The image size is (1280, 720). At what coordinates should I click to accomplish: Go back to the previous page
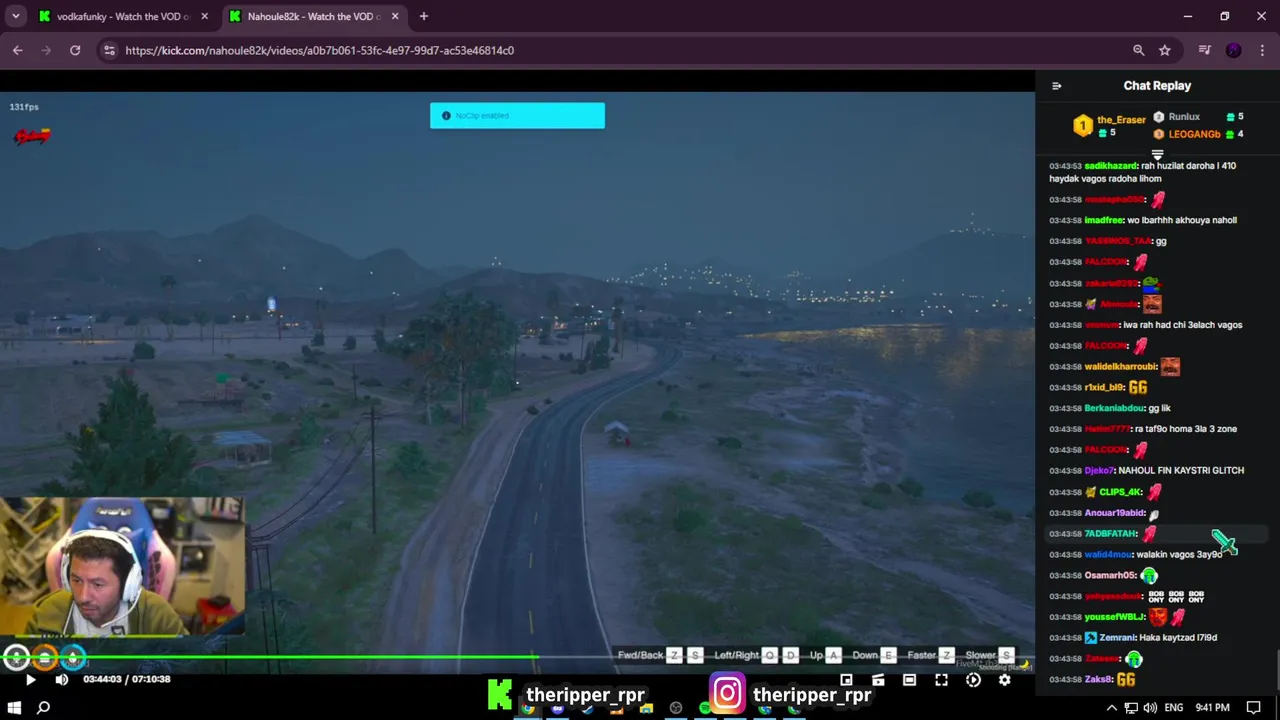(x=17, y=50)
